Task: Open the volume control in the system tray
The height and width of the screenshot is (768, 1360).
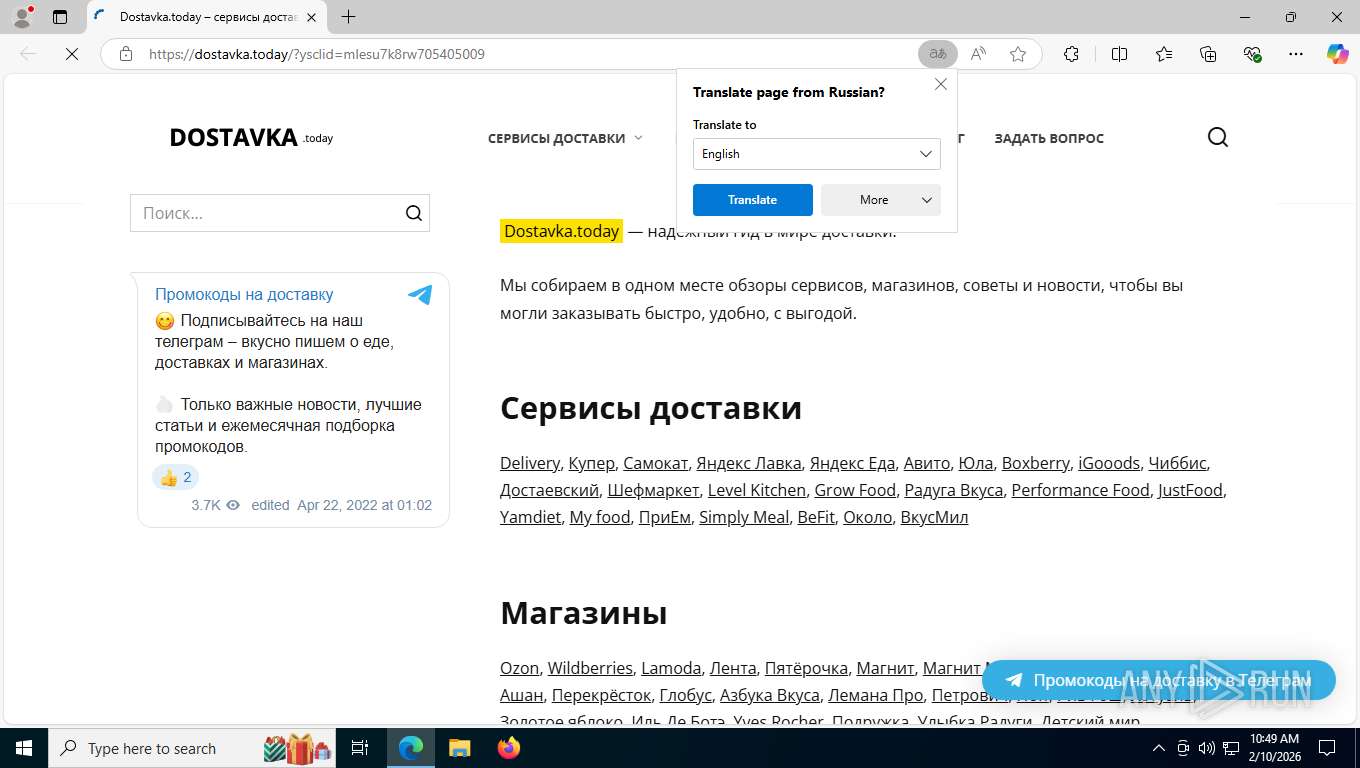Action: coord(1207,748)
